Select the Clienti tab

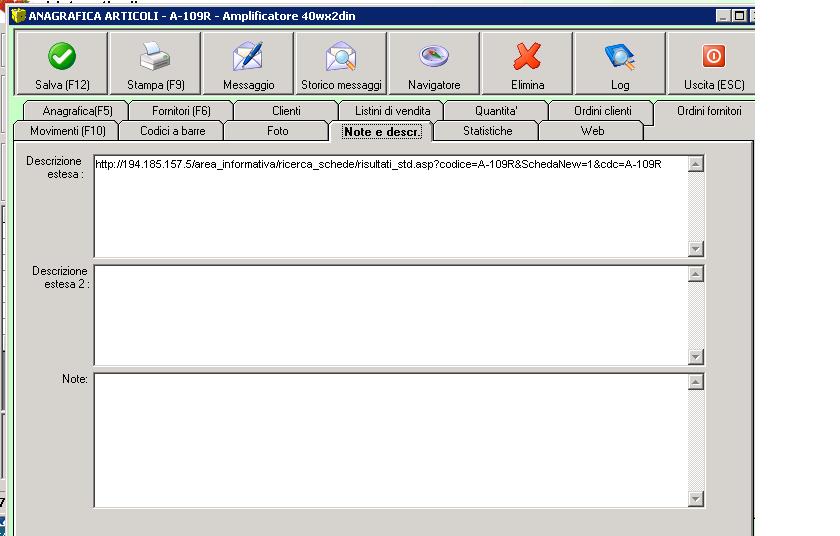(x=286, y=111)
